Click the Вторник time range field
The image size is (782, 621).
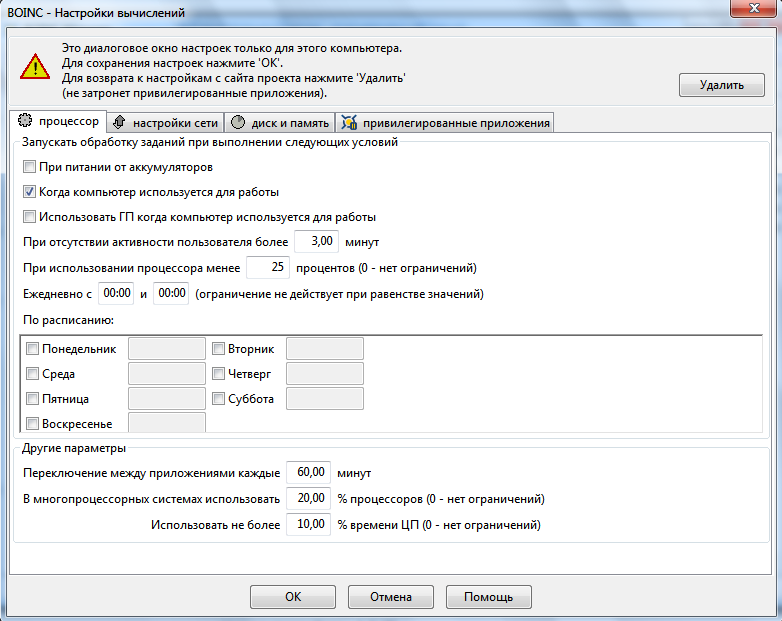[x=325, y=349]
